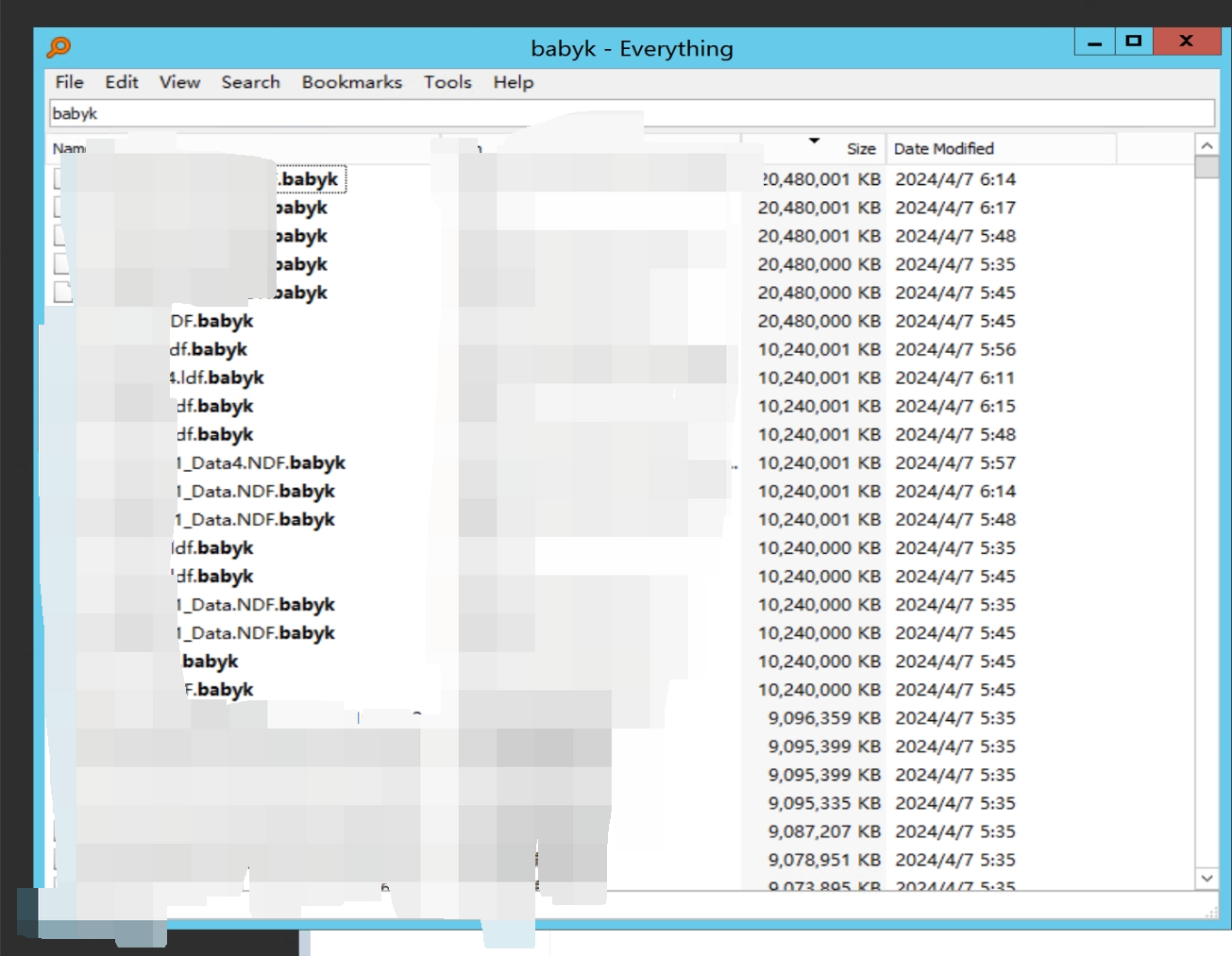The image size is (1232, 956).
Task: Open the File menu
Action: click(67, 82)
